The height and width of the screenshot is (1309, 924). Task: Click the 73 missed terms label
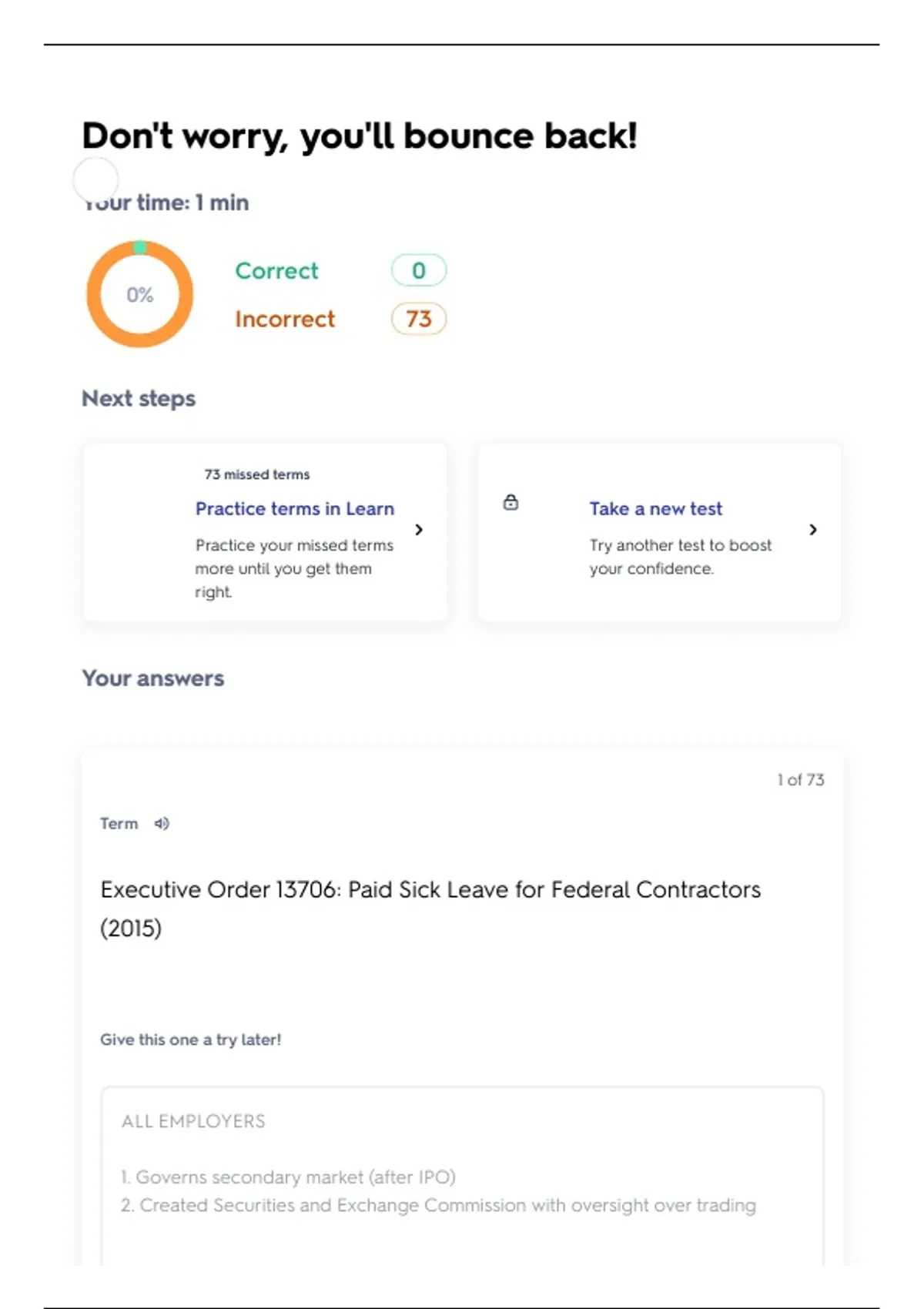(256, 474)
